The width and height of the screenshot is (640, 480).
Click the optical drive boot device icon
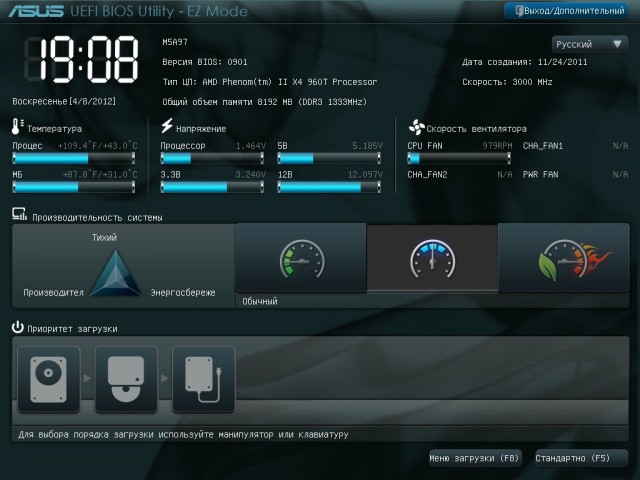pyautogui.click(x=126, y=379)
